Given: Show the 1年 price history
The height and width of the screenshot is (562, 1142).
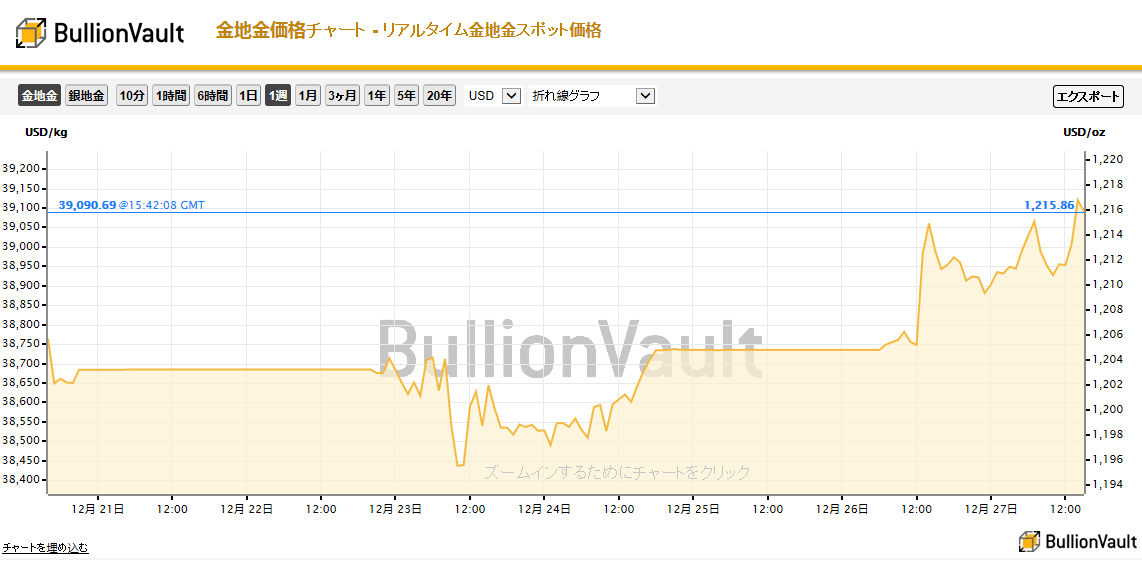Looking at the screenshot, I should click(x=377, y=95).
